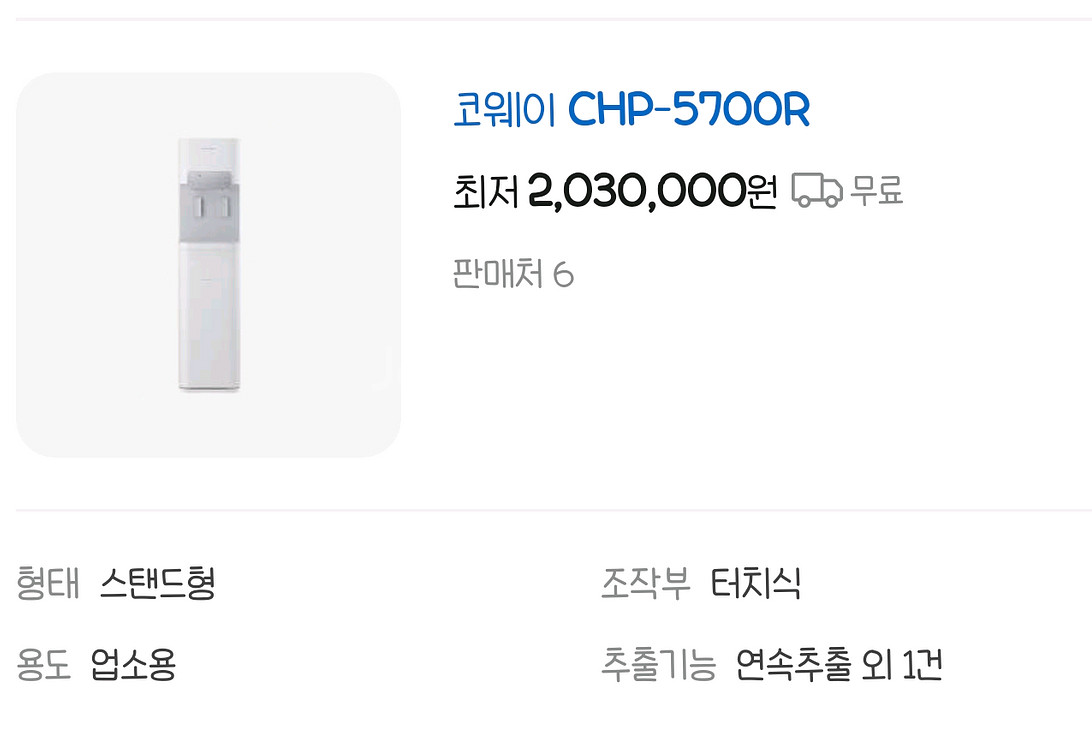Open the 코웨이 CHP-5700R product title link
Screen dimensions: 1092x750
point(630,110)
